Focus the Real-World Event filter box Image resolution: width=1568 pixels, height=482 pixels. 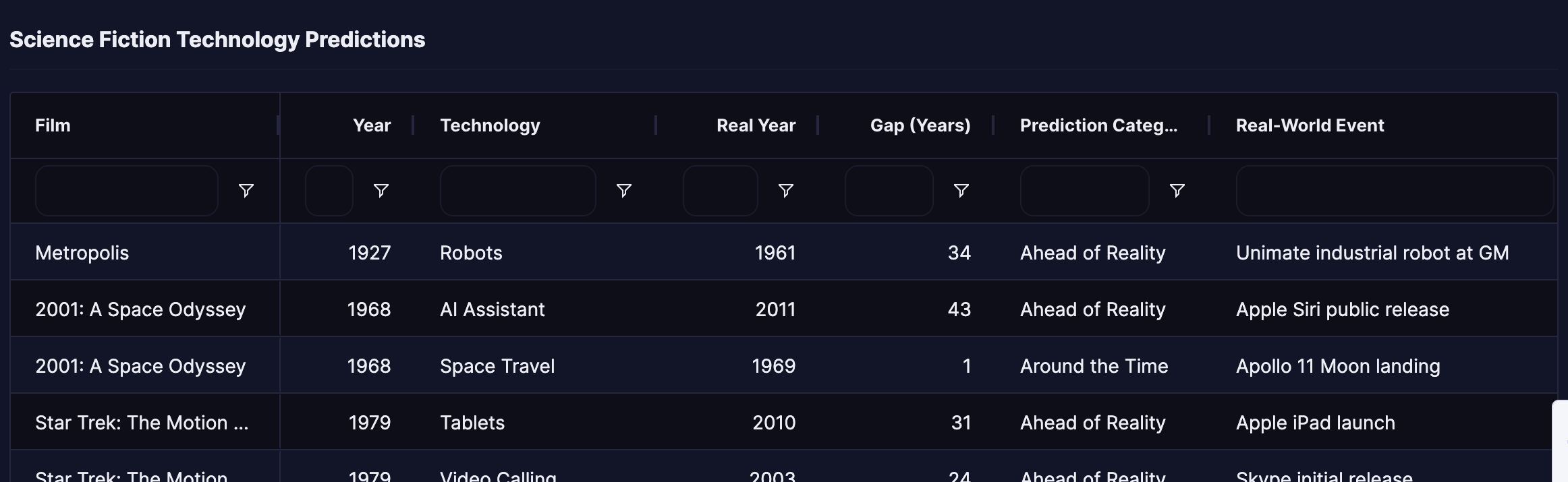pyautogui.click(x=1395, y=191)
